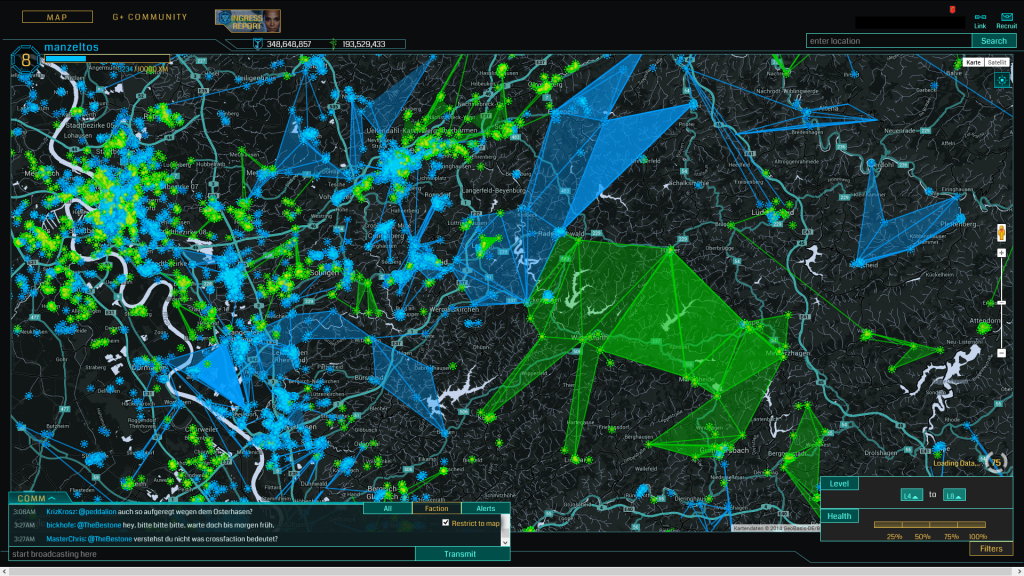The width and height of the screenshot is (1024, 576).
Task: Switch map view to Karte
Action: pyautogui.click(x=973, y=63)
